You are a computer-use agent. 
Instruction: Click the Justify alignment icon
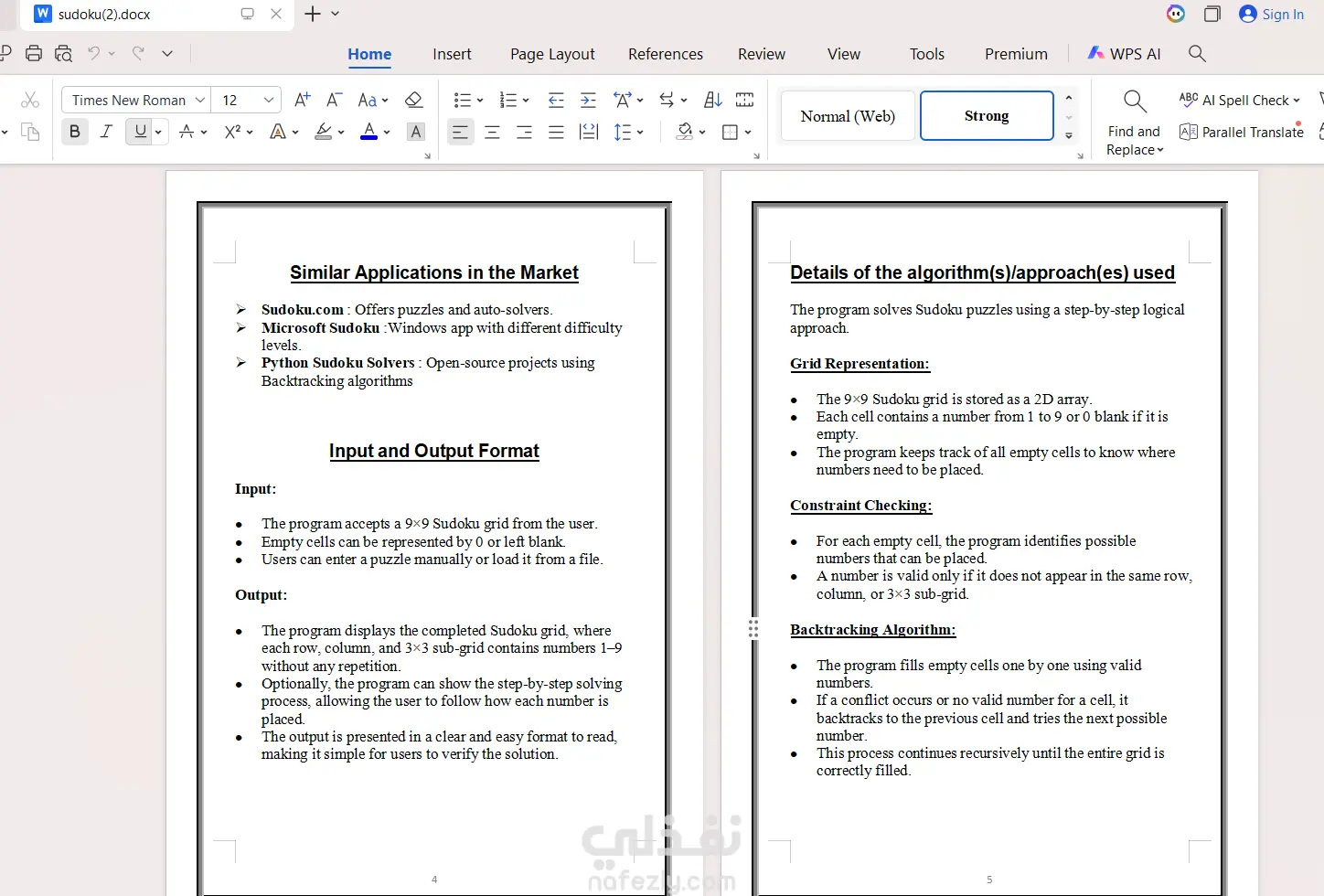tap(556, 133)
